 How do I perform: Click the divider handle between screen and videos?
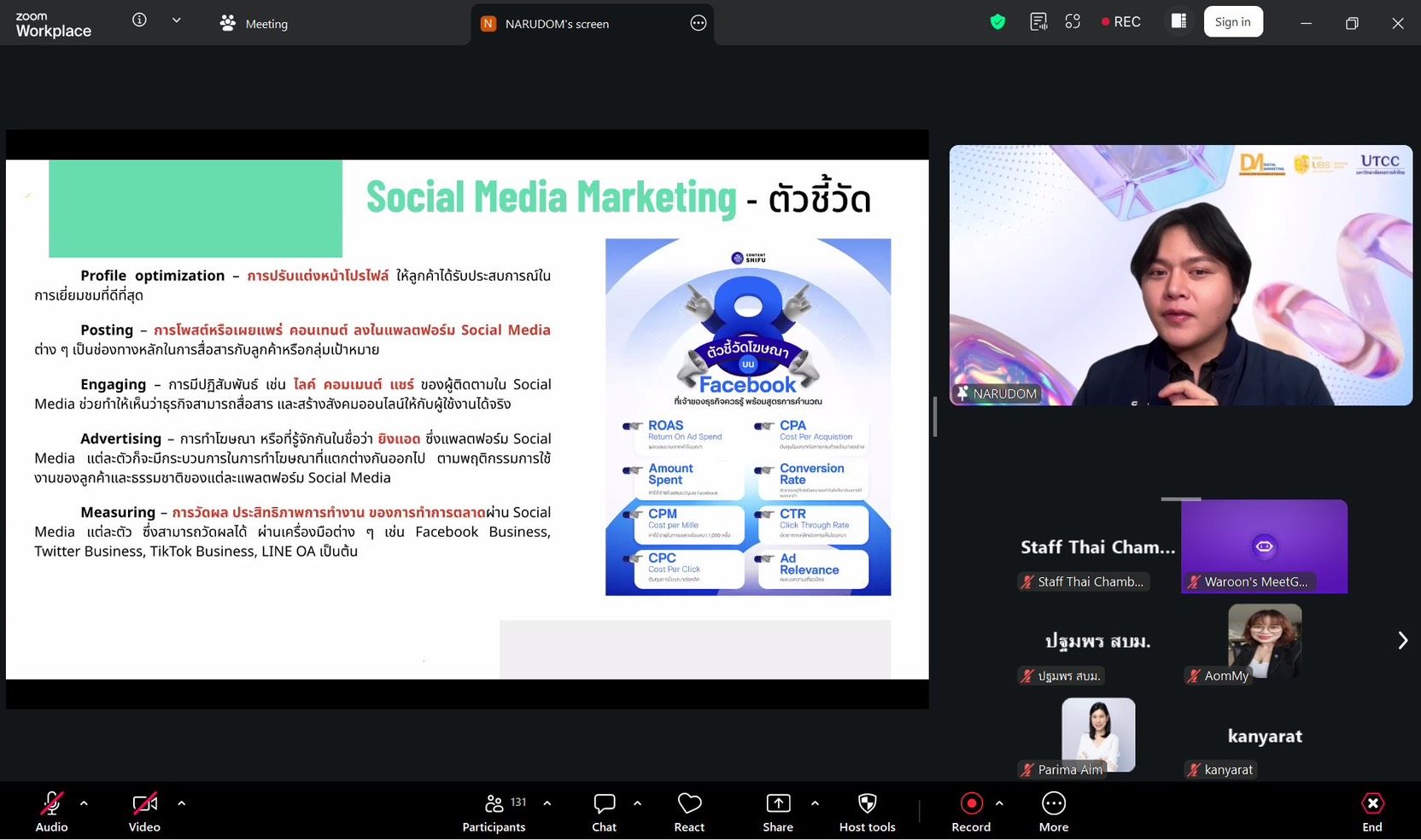coord(935,417)
